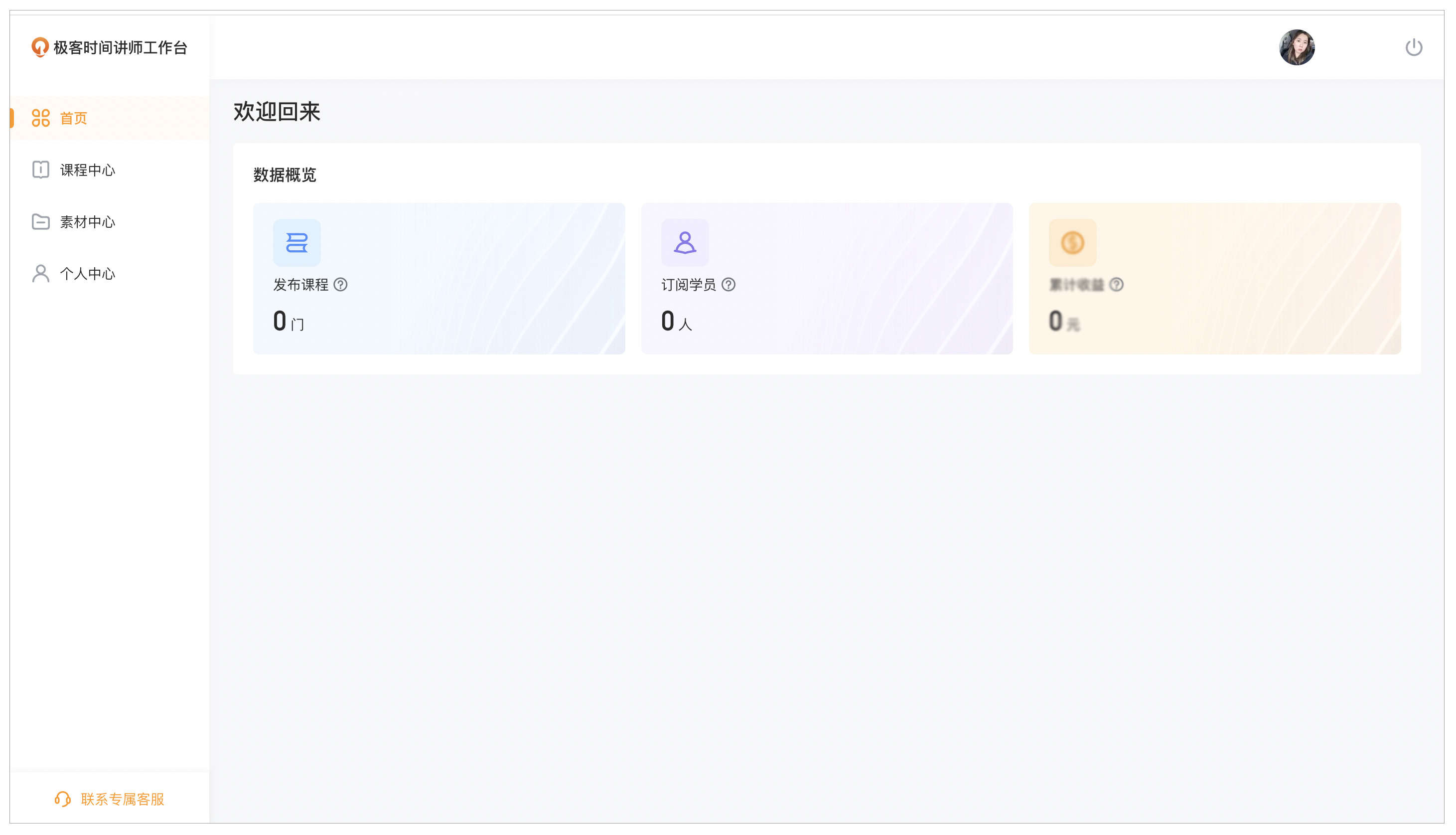The image size is (1456, 835).
Task: Click the 课程中心 book icon
Action: pos(41,170)
